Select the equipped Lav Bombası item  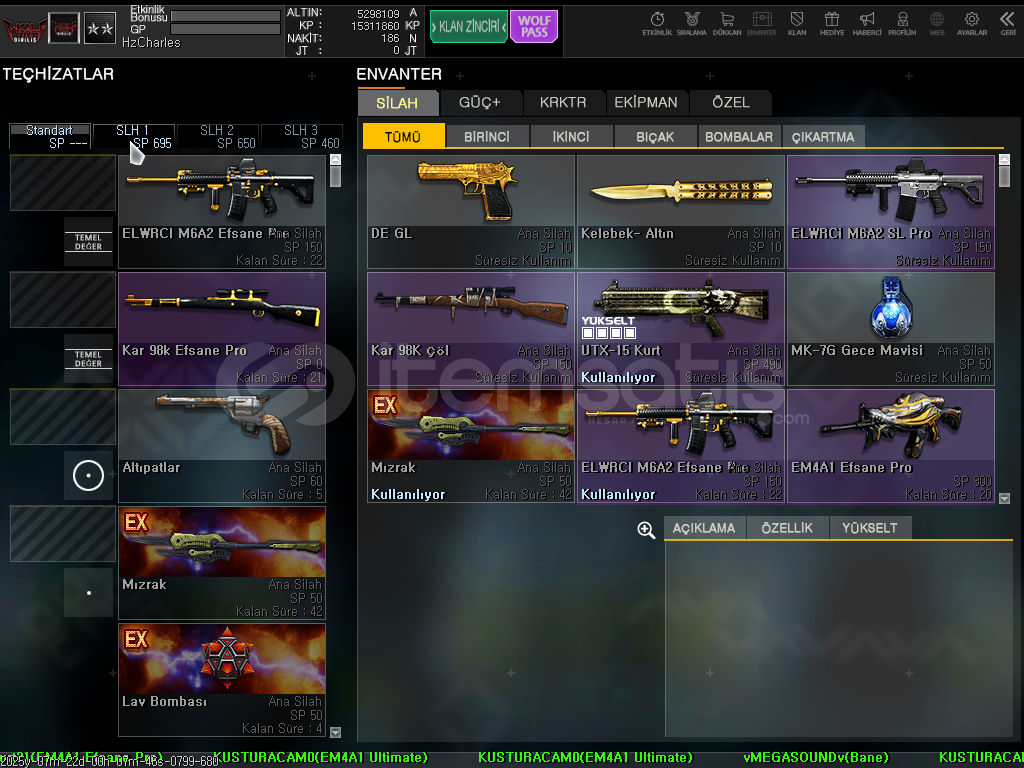(222, 680)
